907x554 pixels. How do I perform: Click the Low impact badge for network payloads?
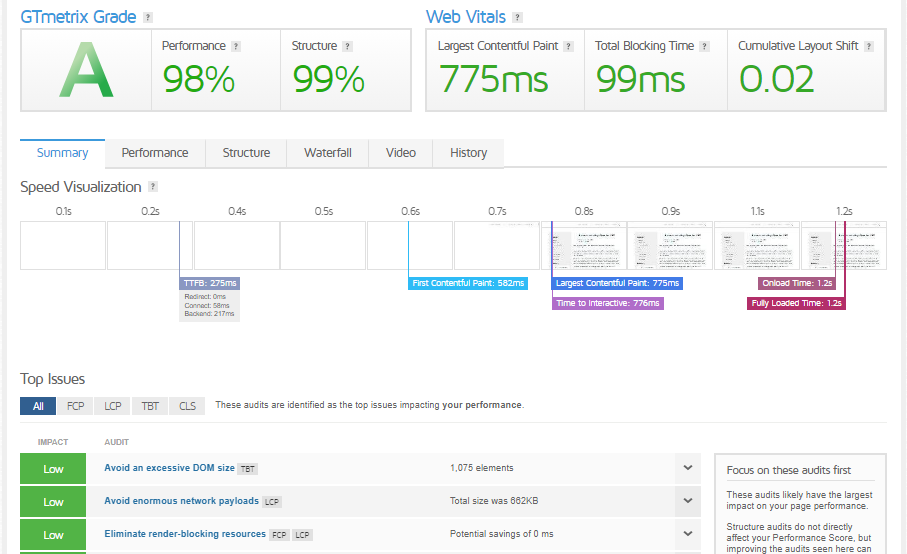(x=53, y=502)
